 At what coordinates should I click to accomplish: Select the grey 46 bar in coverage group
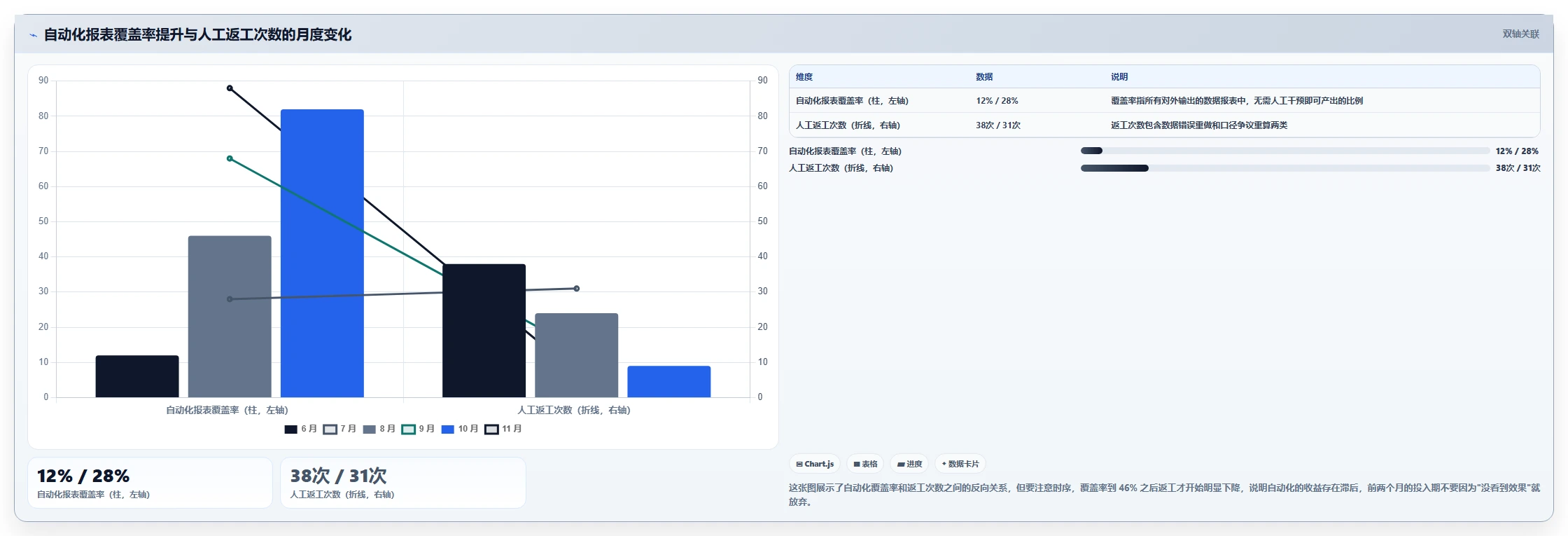coord(230,317)
